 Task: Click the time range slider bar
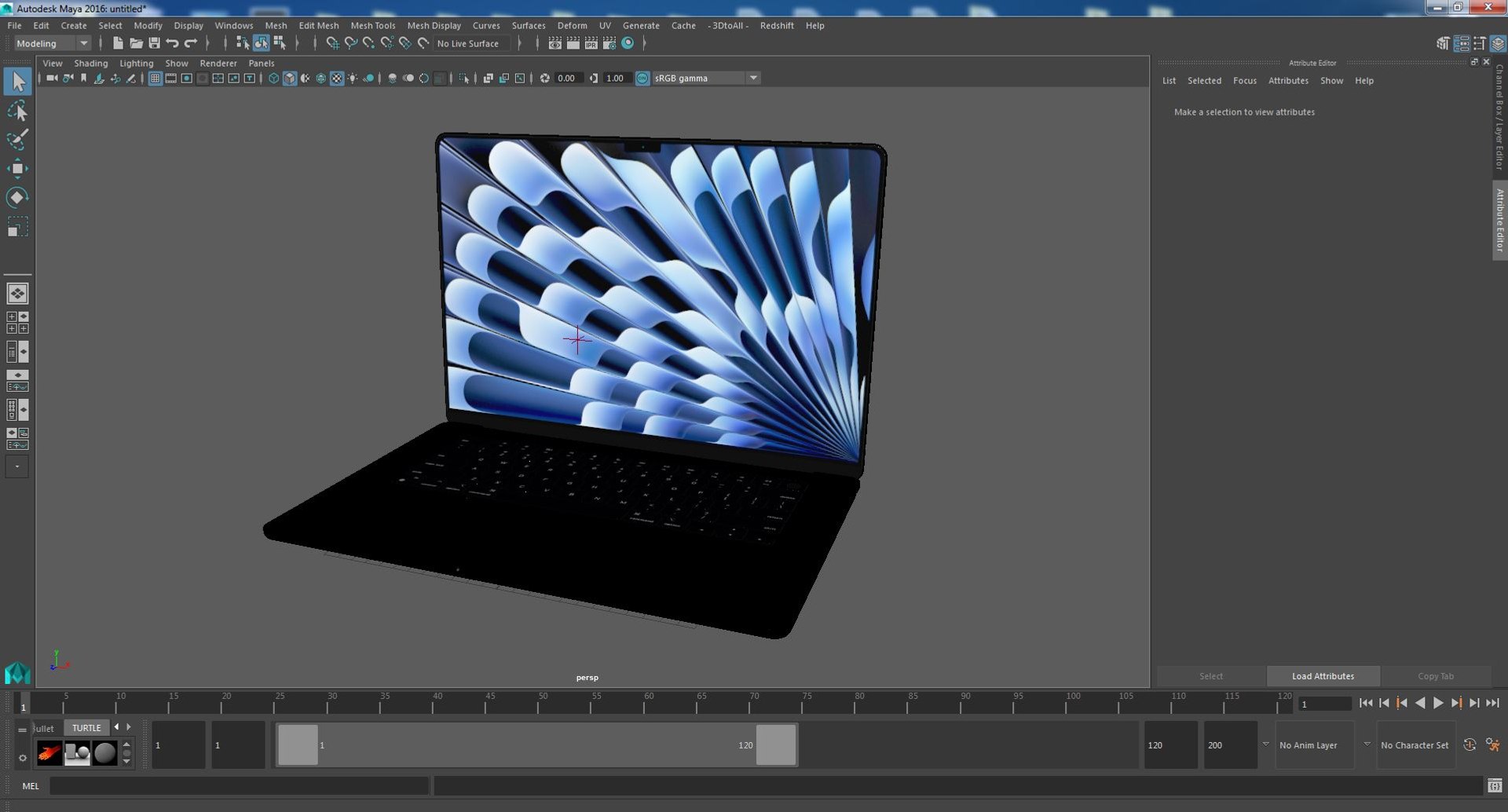(537, 744)
